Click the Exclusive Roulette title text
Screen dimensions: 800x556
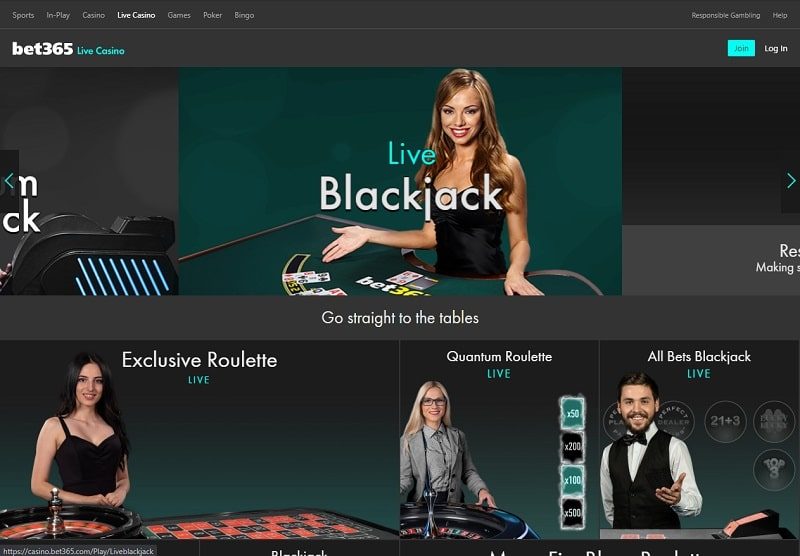pyautogui.click(x=199, y=360)
